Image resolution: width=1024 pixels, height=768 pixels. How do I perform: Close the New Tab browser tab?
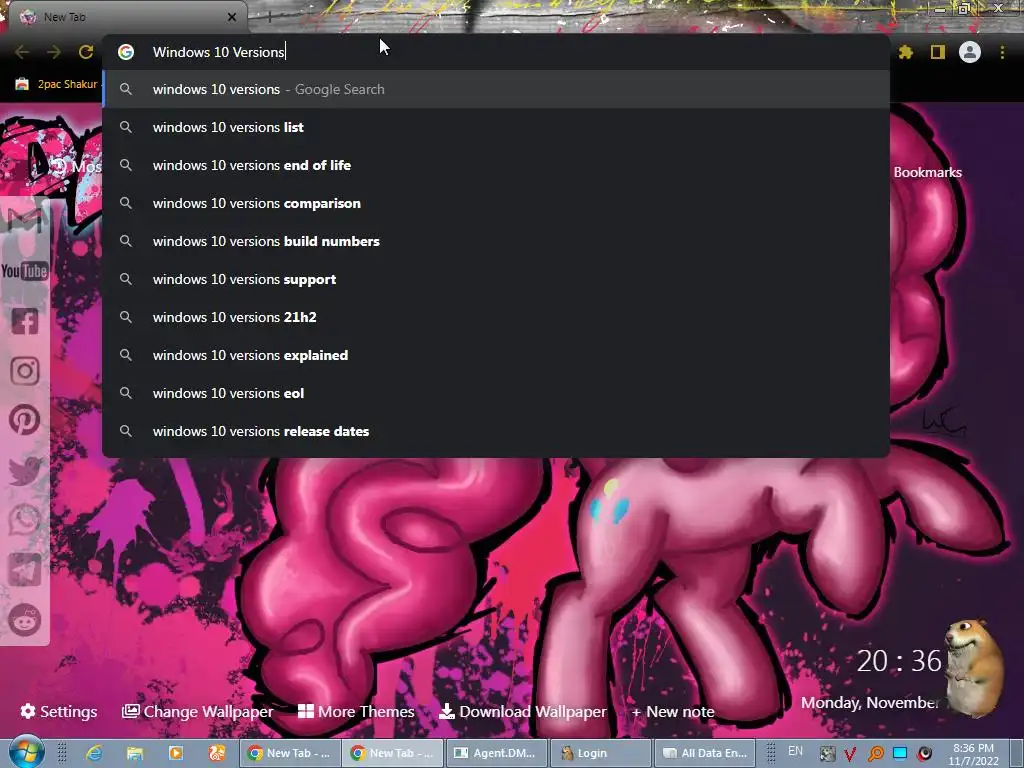point(232,17)
